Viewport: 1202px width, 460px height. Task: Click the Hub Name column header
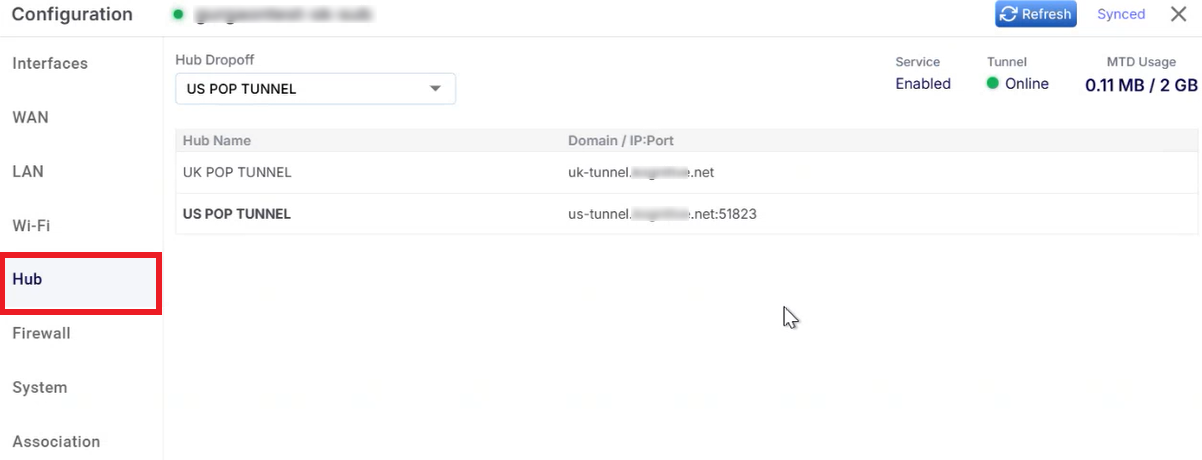(x=217, y=141)
